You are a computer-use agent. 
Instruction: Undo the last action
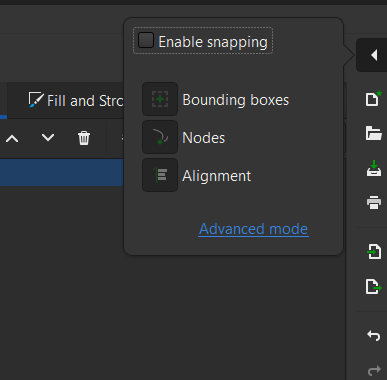point(374,335)
